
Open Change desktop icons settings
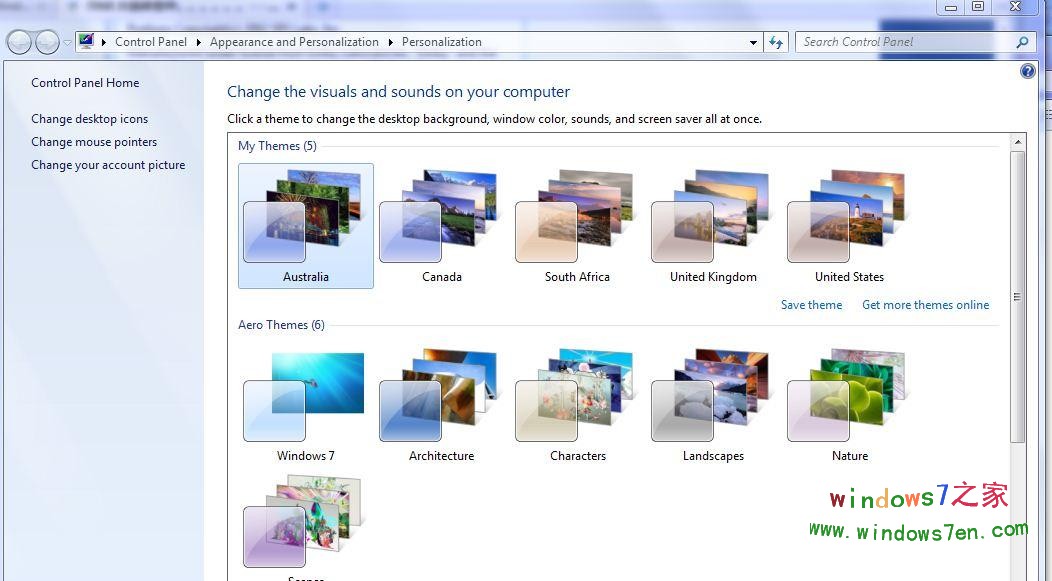click(89, 118)
